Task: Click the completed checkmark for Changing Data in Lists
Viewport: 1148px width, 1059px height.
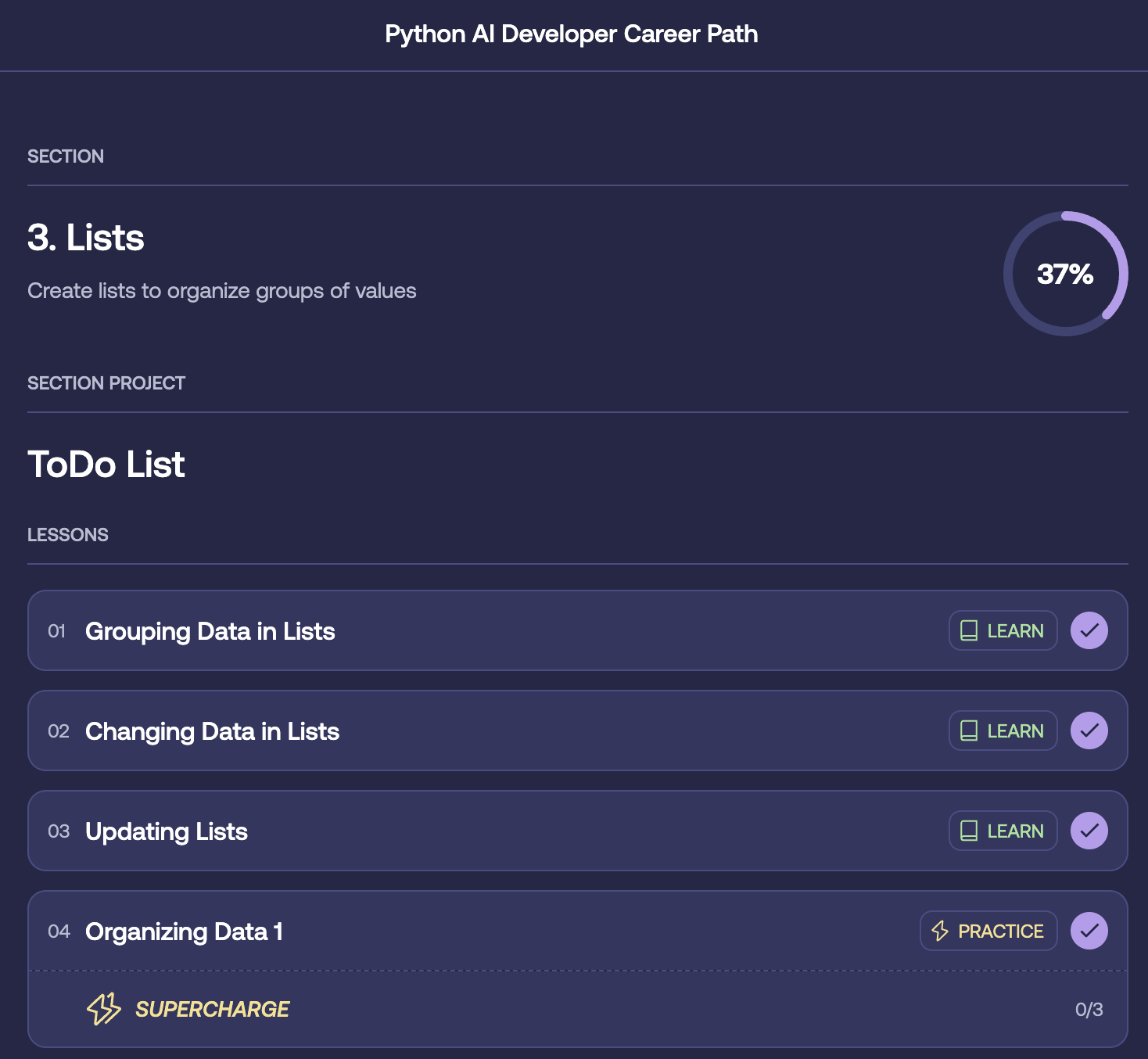Action: coord(1089,731)
